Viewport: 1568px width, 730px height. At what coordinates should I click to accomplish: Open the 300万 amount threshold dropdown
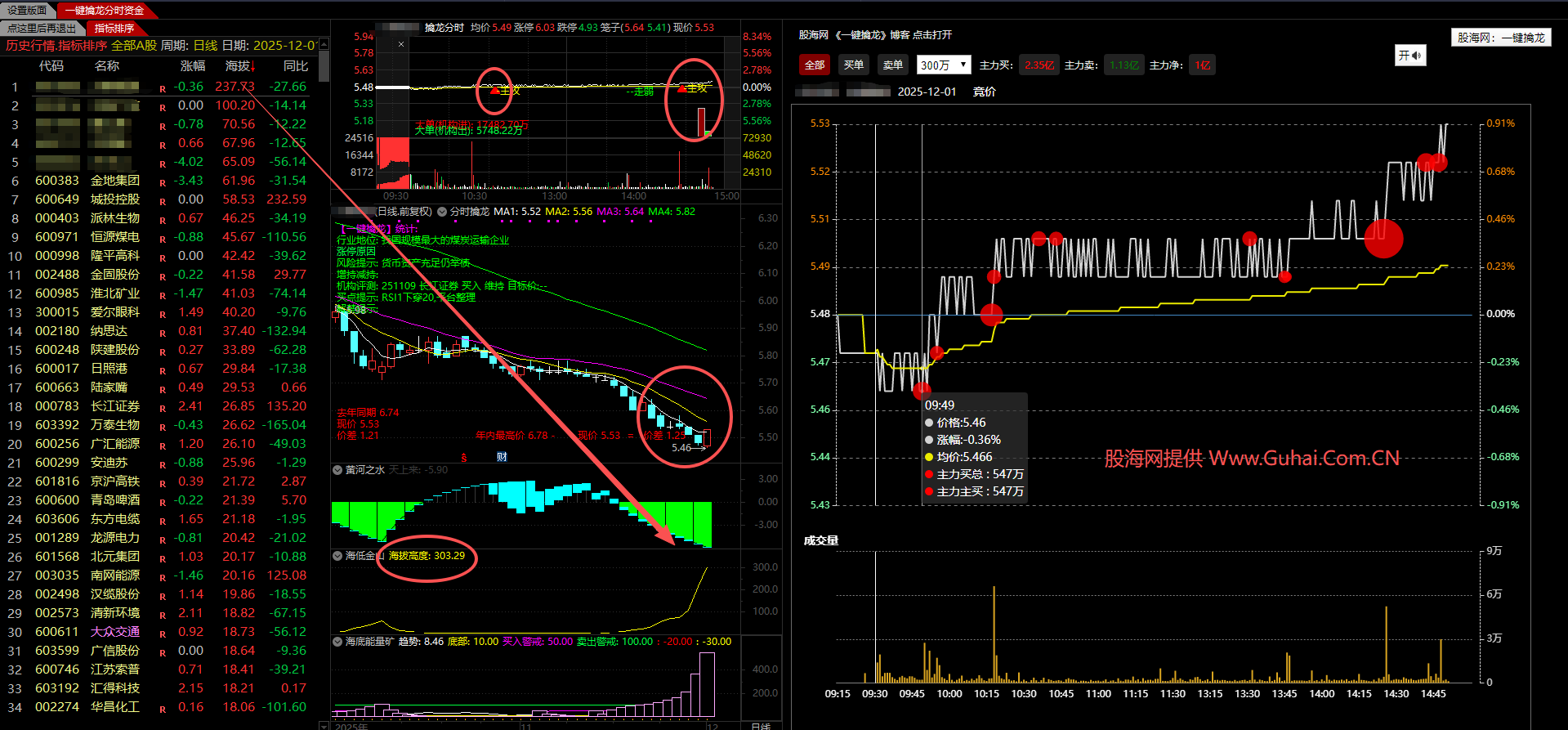944,65
